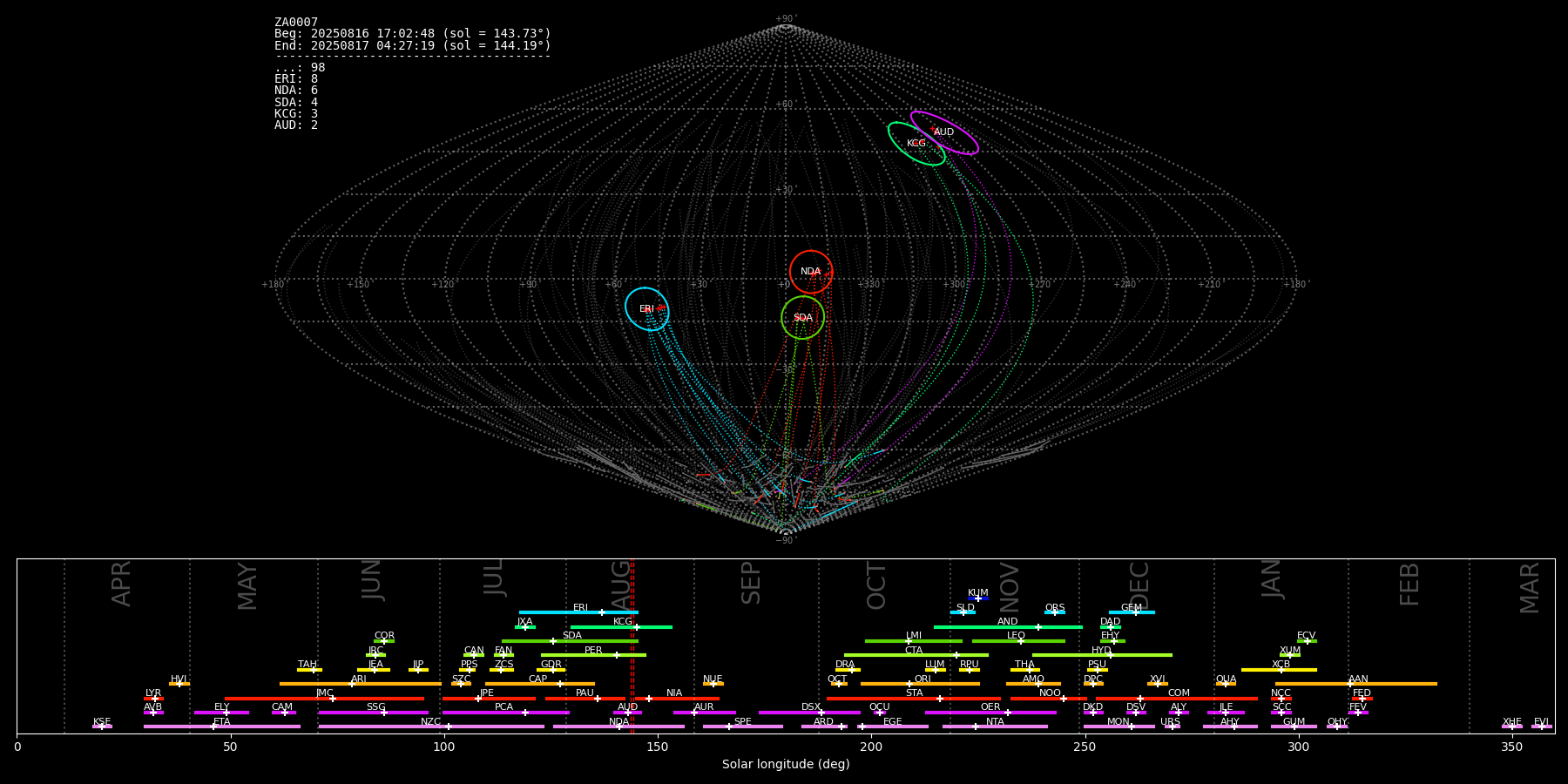Viewport: 1568px width, 784px height.
Task: Click the CAP shower bar in the timeline
Action: pos(540,684)
